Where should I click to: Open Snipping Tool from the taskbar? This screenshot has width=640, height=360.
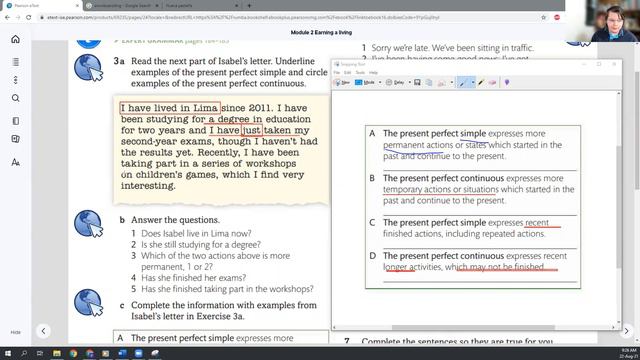155,353
